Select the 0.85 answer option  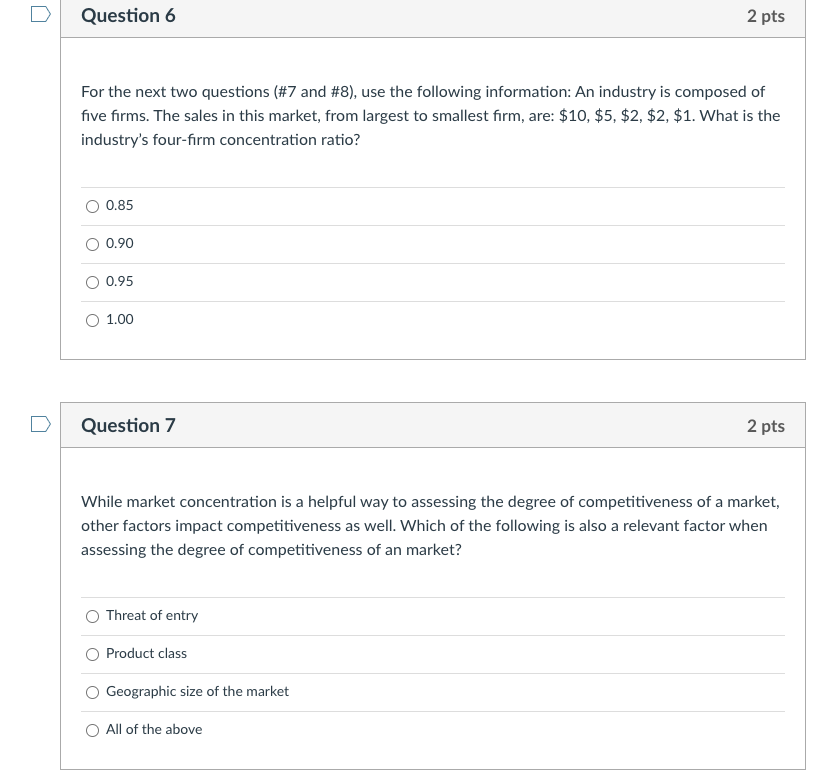pyautogui.click(x=92, y=206)
